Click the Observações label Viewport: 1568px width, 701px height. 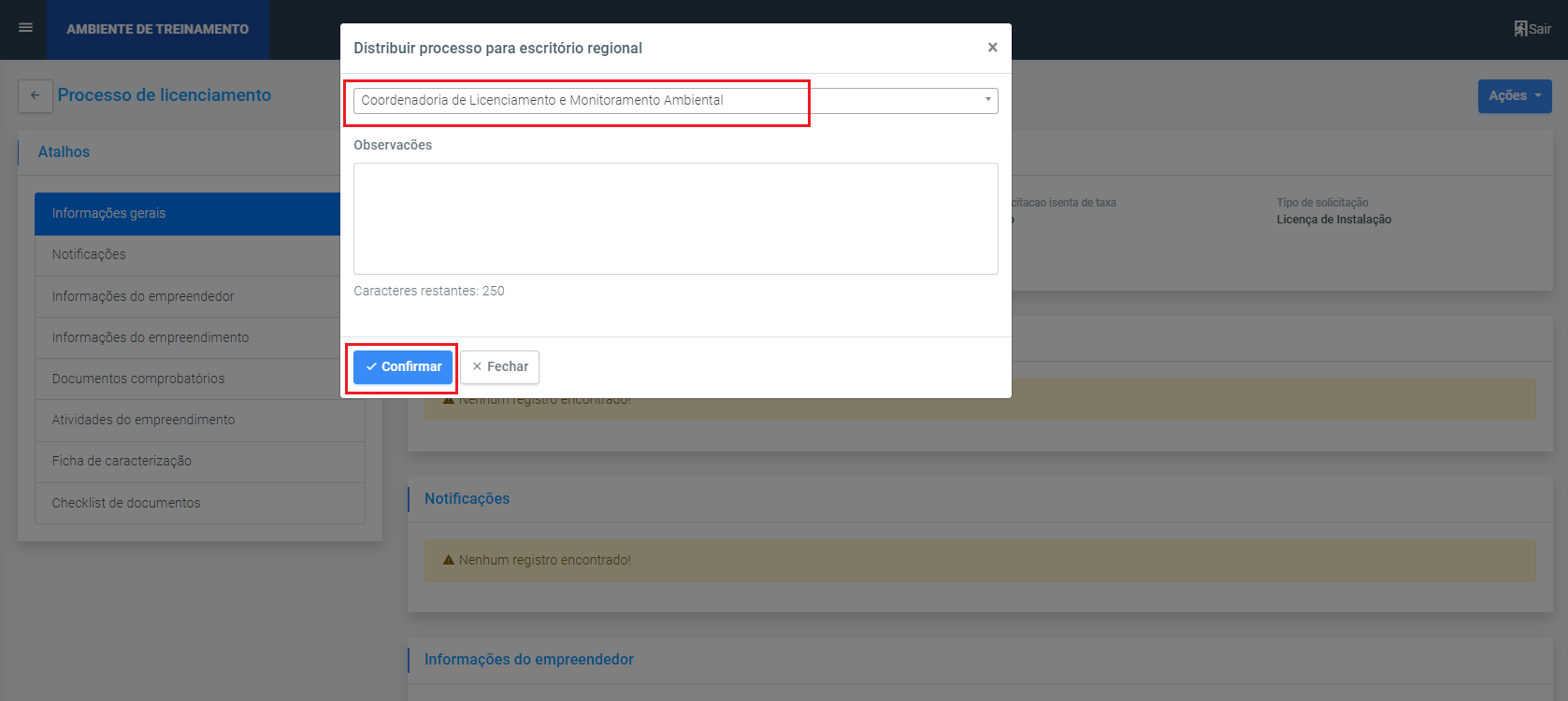coord(393,145)
